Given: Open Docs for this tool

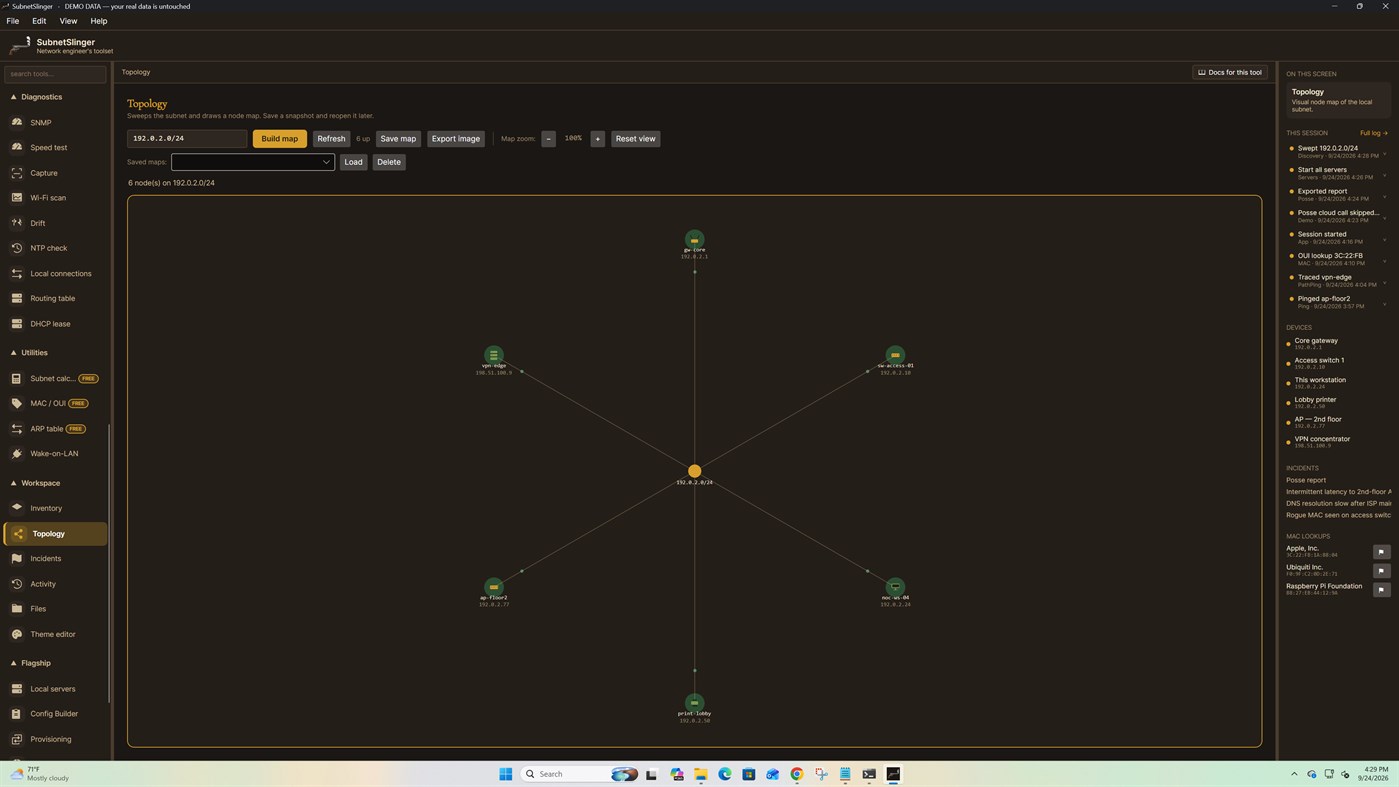Looking at the screenshot, I should (x=1230, y=72).
